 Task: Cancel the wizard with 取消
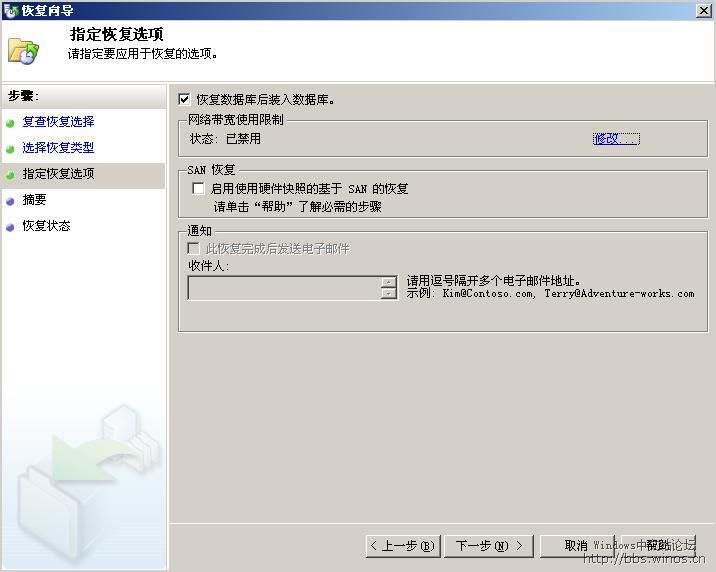pyautogui.click(x=576, y=546)
